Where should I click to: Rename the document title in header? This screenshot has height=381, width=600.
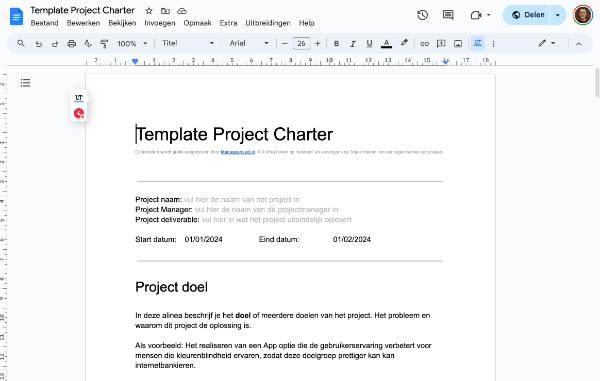[x=82, y=10]
